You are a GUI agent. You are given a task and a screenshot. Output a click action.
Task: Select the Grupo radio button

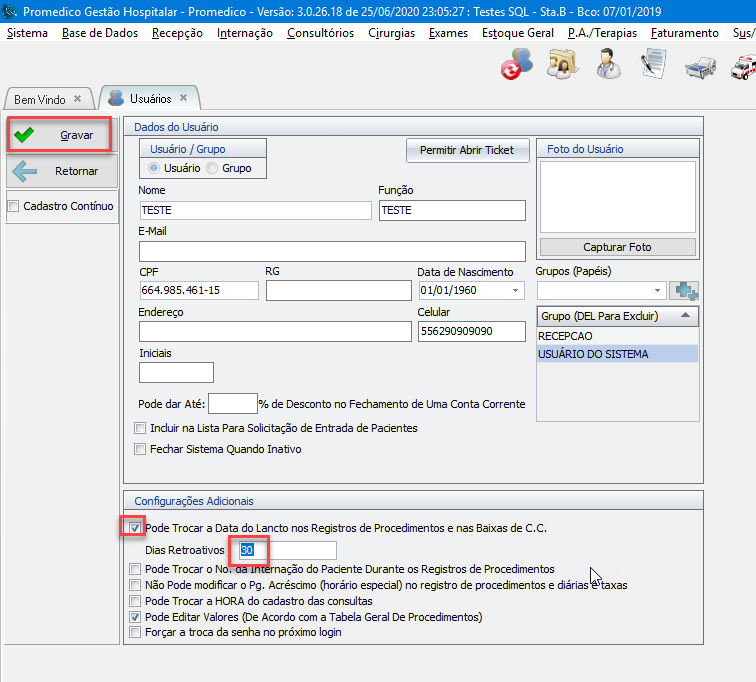[x=212, y=168]
